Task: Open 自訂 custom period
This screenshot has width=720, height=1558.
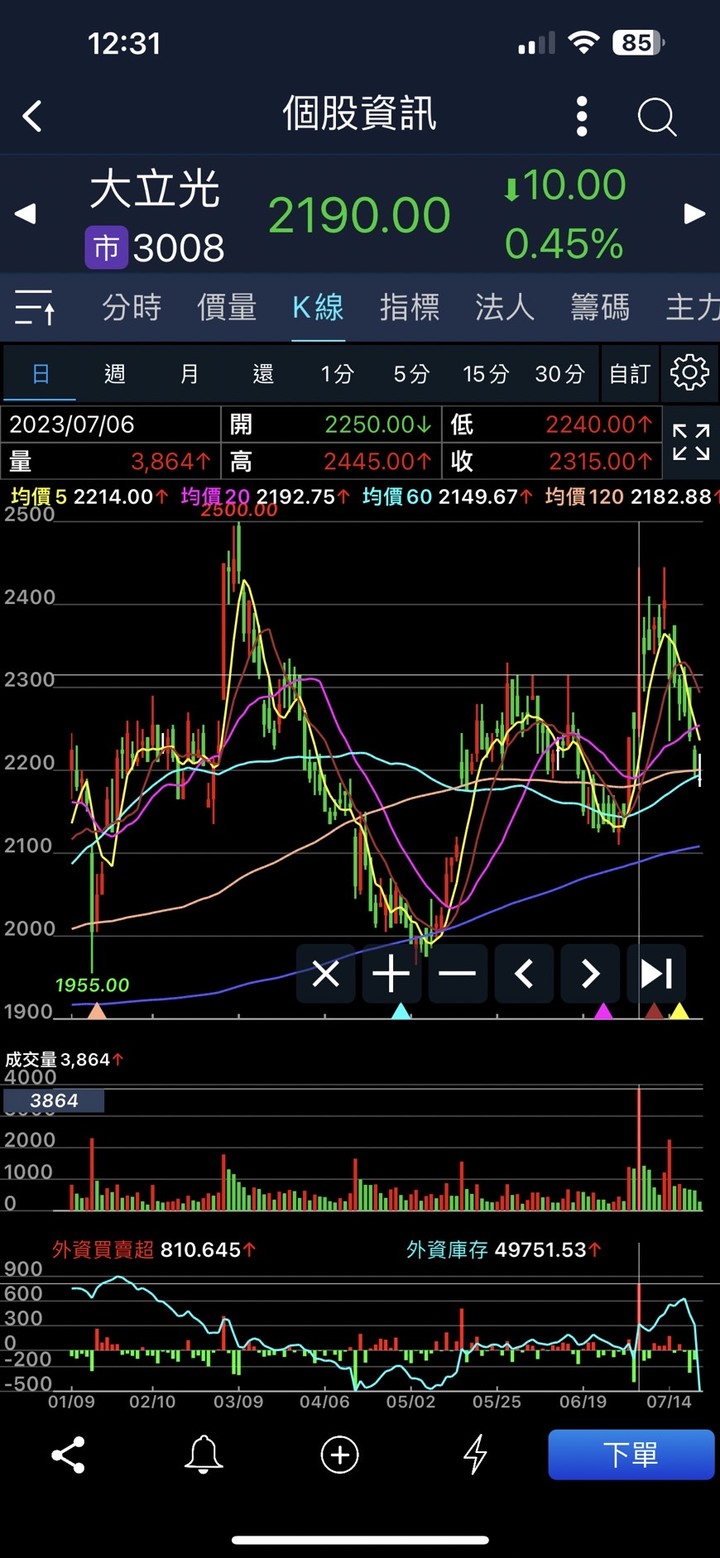Action: coord(630,374)
